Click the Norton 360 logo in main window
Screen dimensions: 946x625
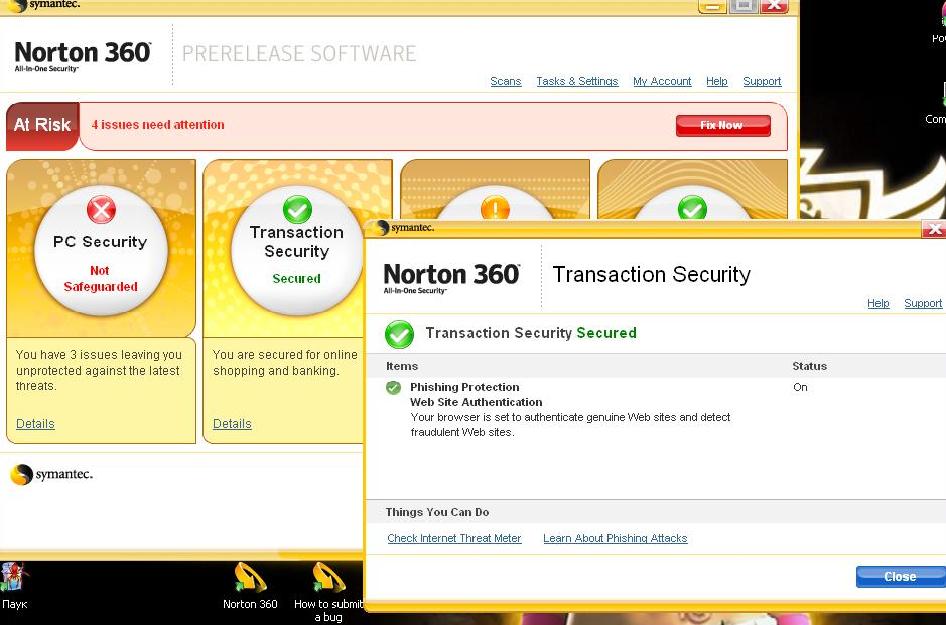click(x=83, y=56)
